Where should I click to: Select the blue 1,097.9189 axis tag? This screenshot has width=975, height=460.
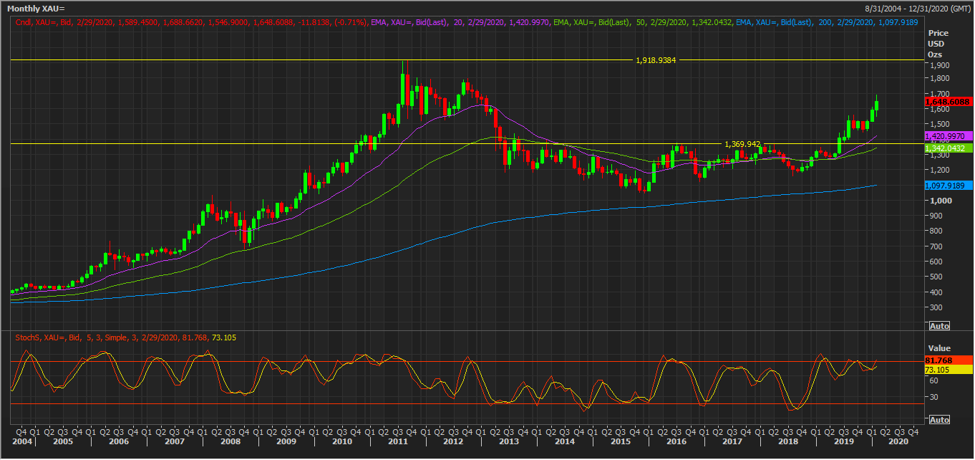click(x=946, y=185)
